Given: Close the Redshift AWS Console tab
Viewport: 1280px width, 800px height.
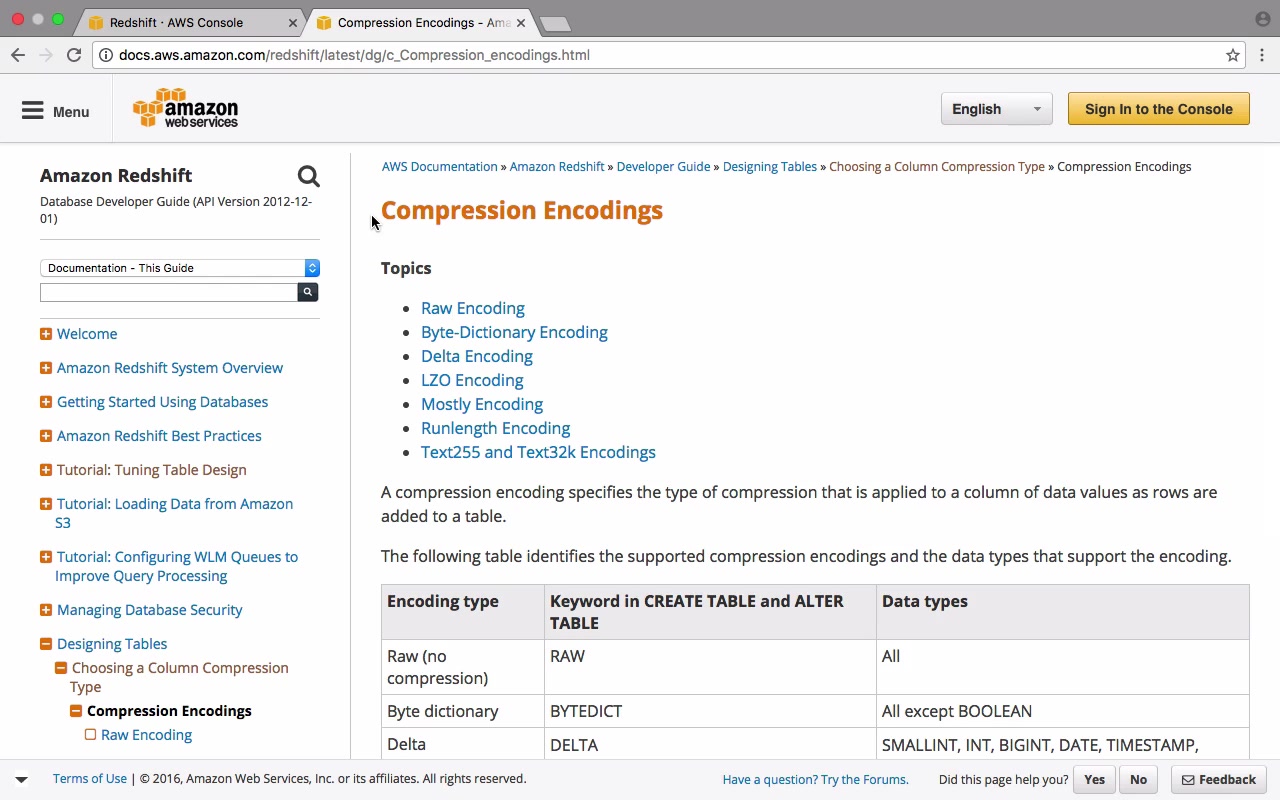Looking at the screenshot, I should pos(293,22).
